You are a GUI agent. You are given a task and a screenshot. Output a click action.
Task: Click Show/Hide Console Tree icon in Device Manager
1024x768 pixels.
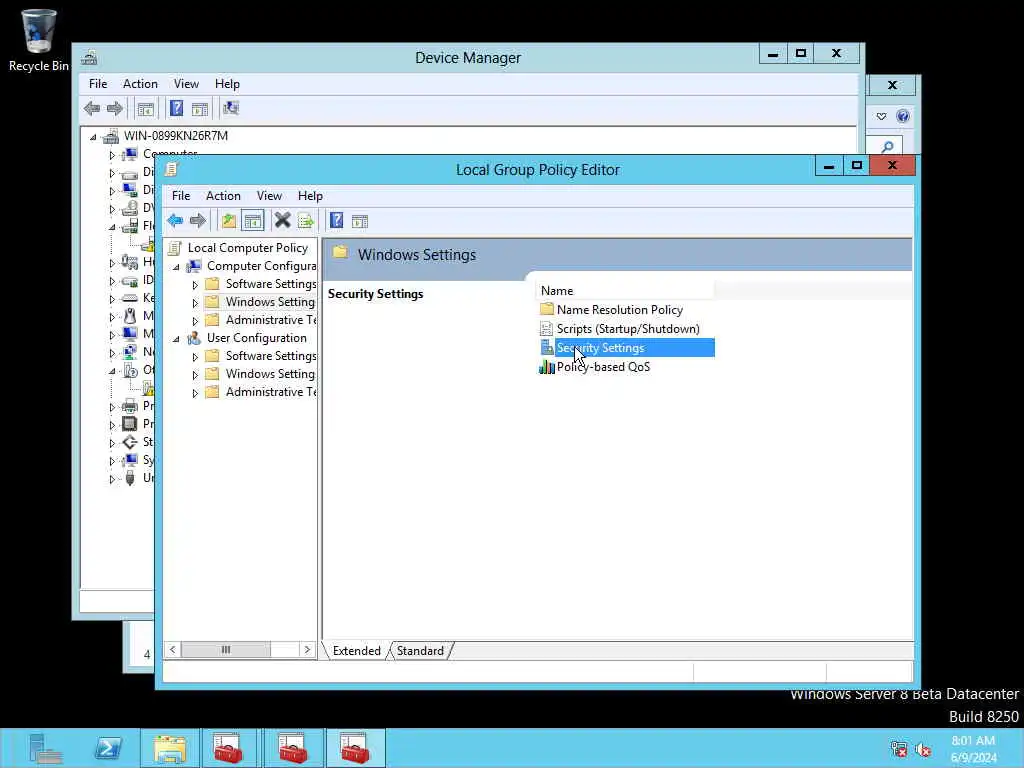[x=146, y=109]
